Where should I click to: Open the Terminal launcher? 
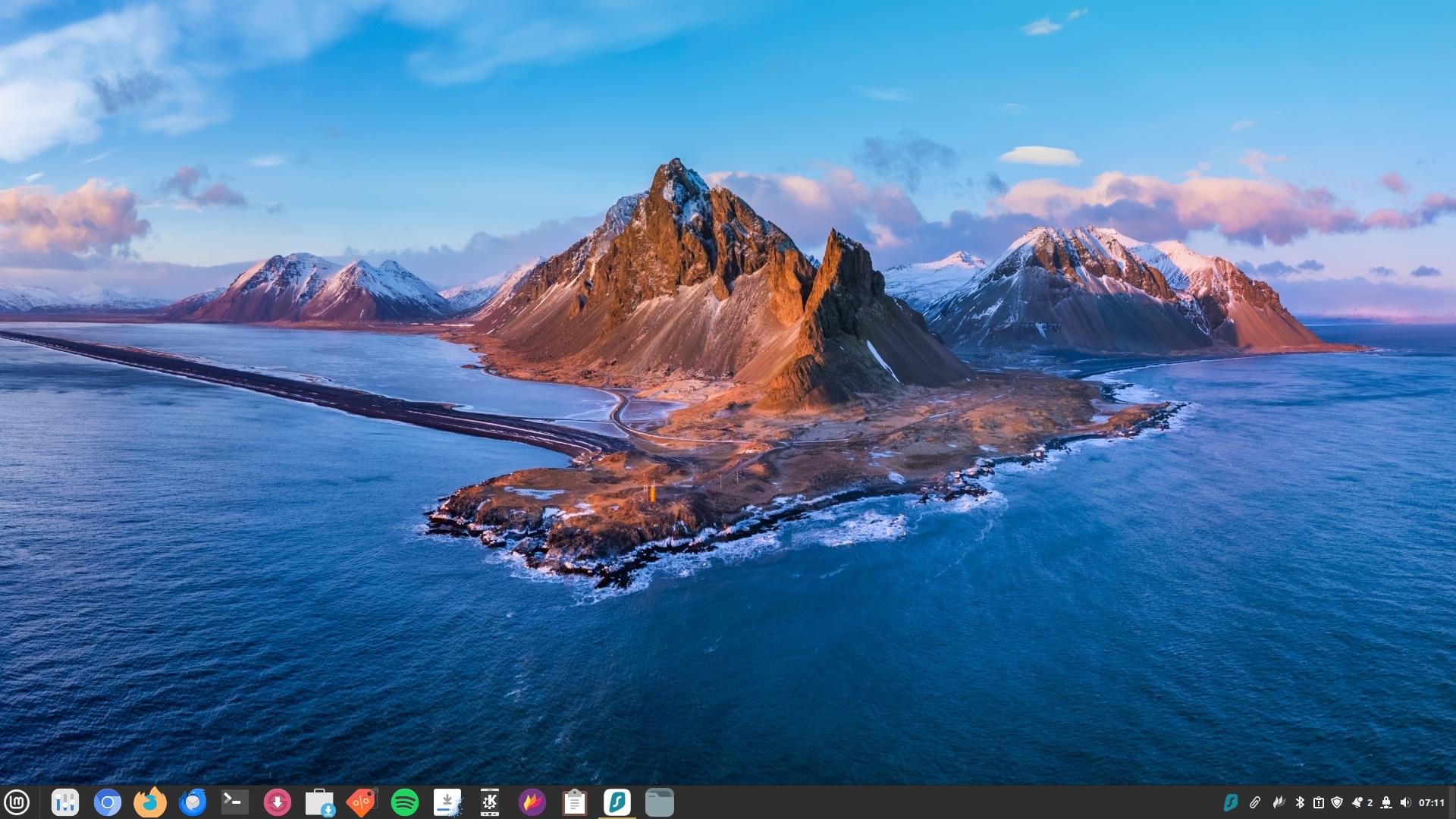235,802
